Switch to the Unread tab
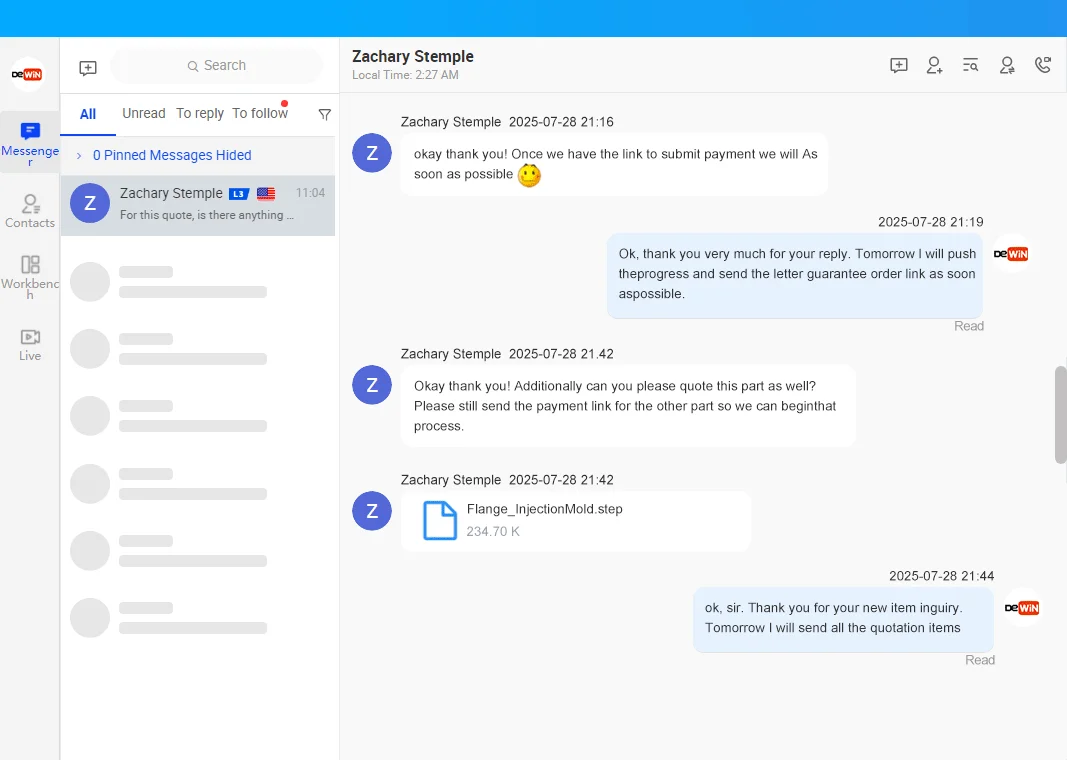This screenshot has height=760, width=1067. (143, 113)
